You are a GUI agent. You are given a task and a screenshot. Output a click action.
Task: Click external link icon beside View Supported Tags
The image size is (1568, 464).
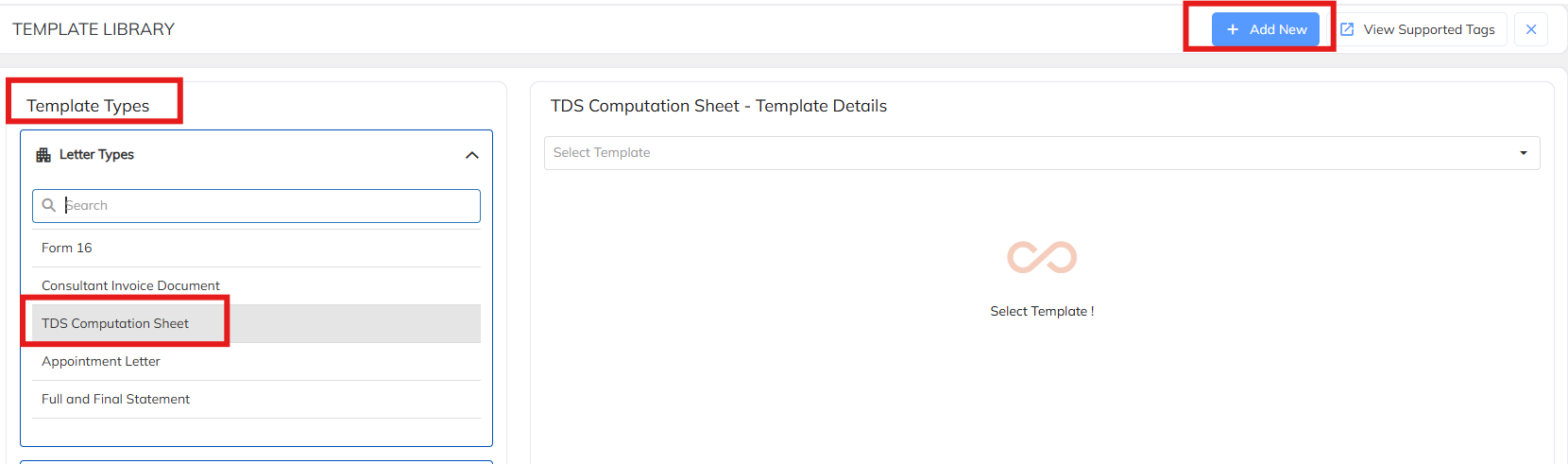point(1347,29)
